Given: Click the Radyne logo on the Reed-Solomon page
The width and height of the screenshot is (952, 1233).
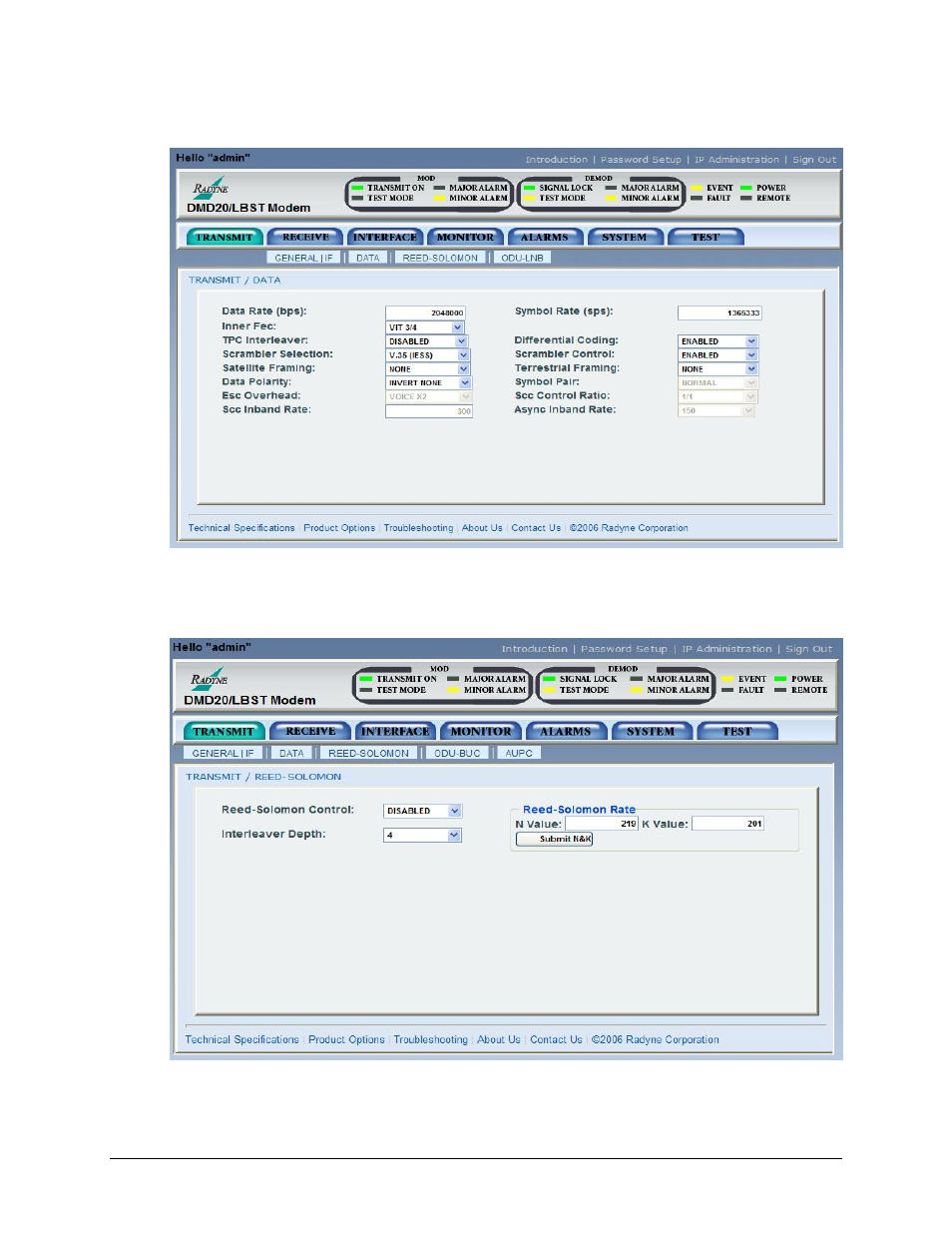Looking at the screenshot, I should pyautogui.click(x=209, y=678).
